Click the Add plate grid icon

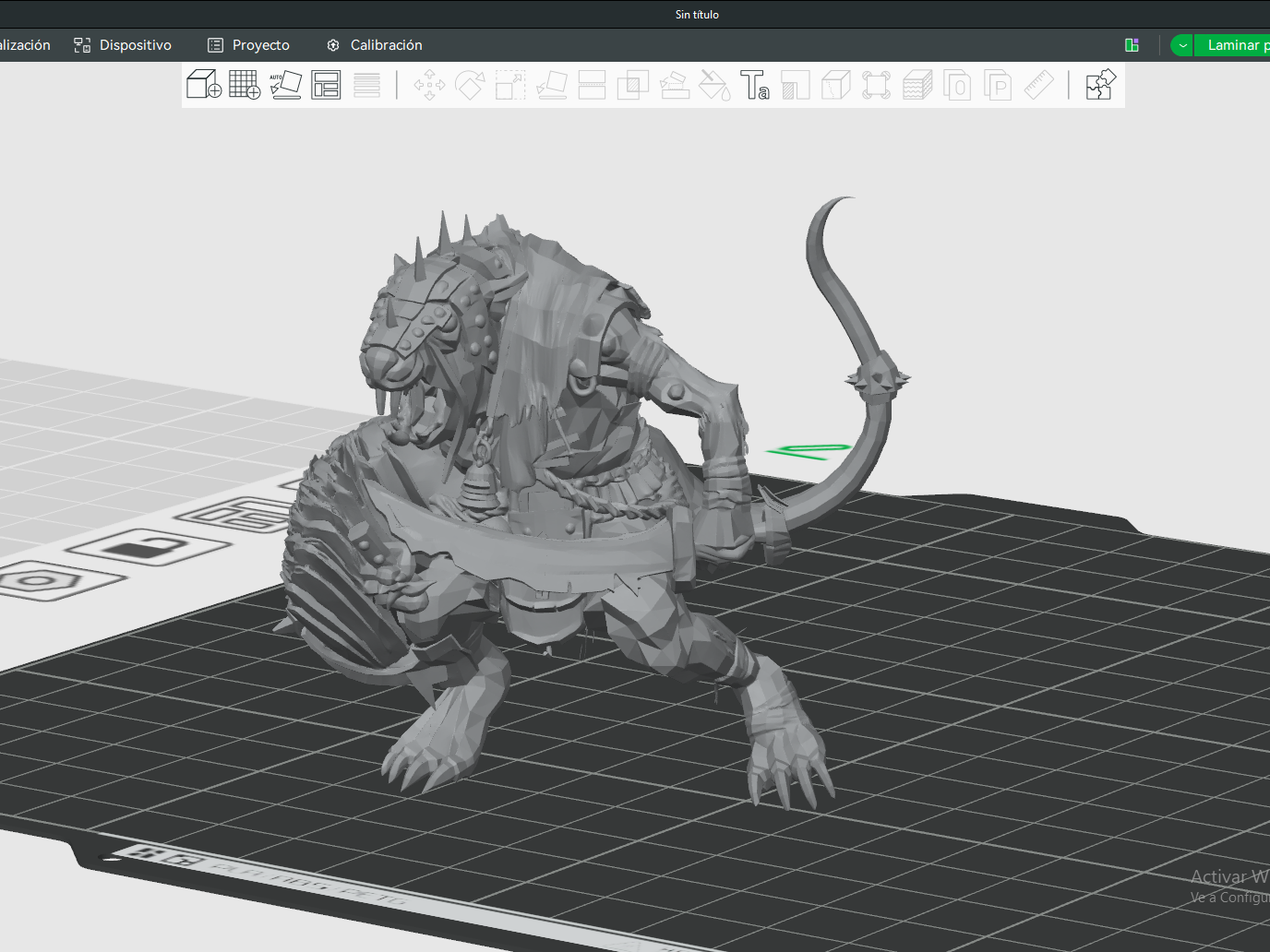pos(245,85)
